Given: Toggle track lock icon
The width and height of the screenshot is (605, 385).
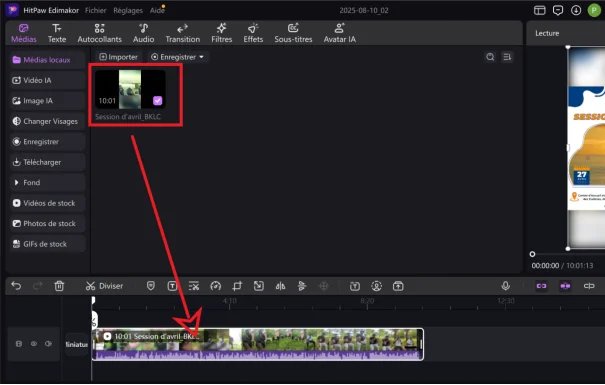Looking at the screenshot, I should (x=19, y=344).
